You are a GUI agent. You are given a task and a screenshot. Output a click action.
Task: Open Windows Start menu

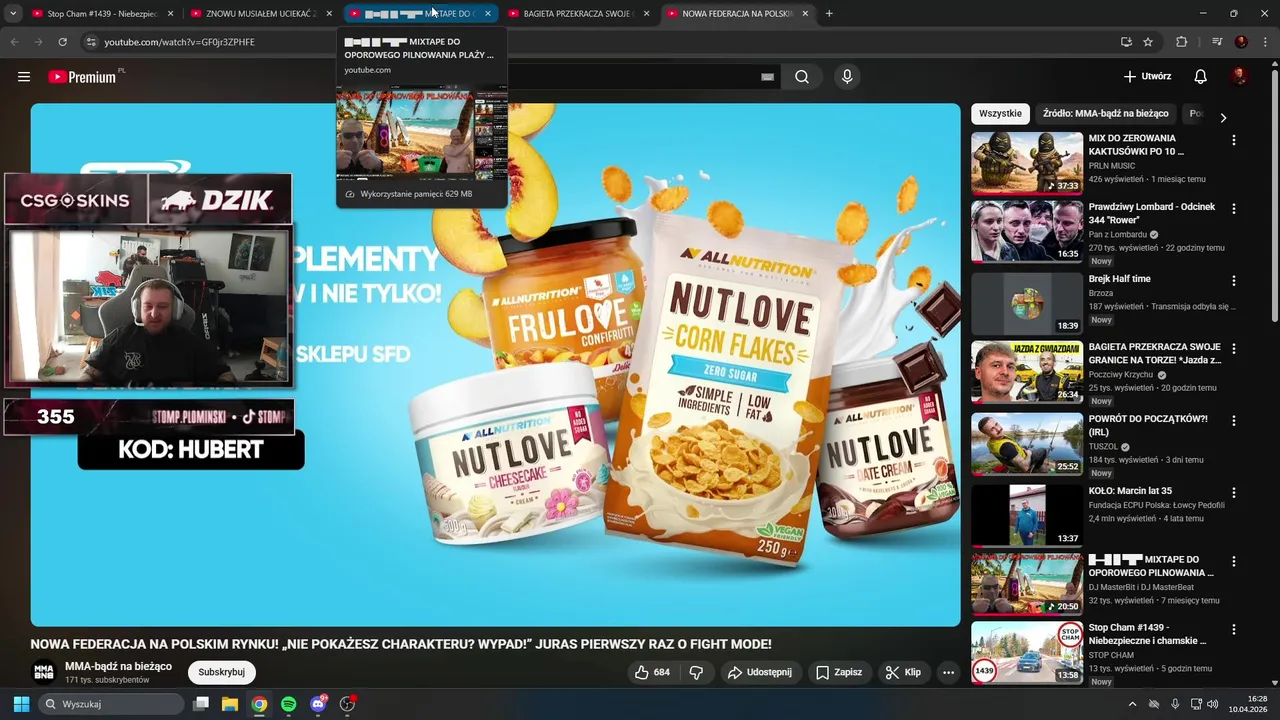tap(21, 704)
